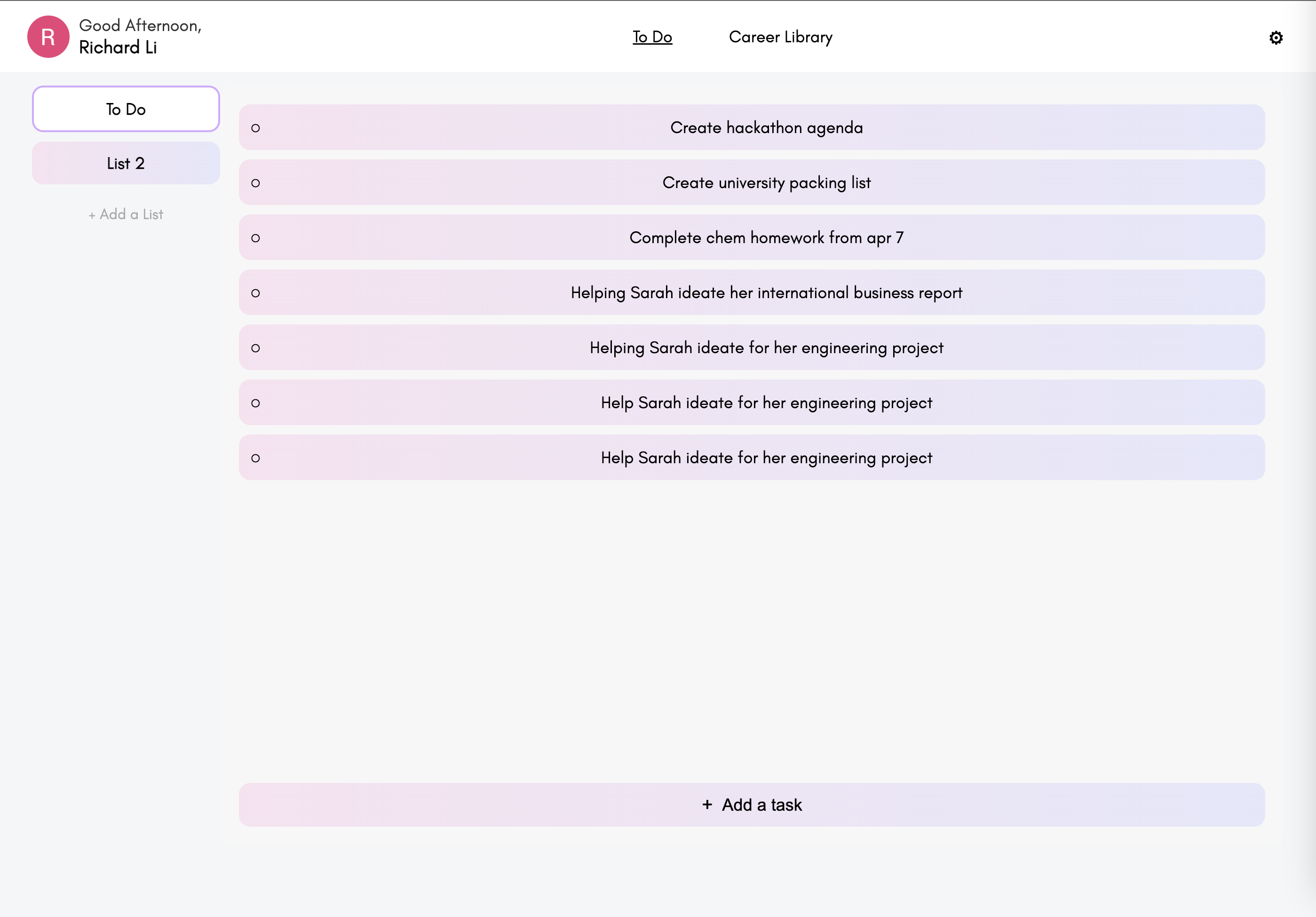Click the 'Richard Li' user name
Image resolution: width=1316 pixels, height=917 pixels.
click(118, 47)
